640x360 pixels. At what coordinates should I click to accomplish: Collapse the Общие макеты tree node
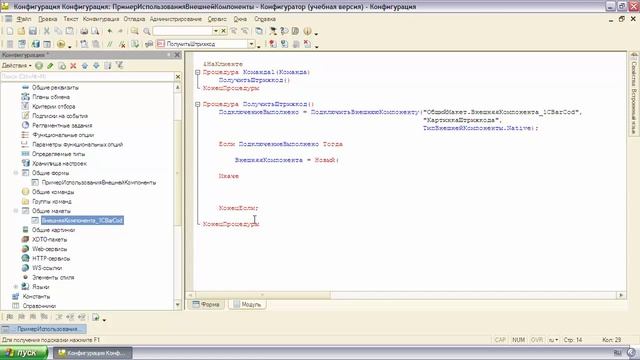pyautogui.click(x=16, y=211)
